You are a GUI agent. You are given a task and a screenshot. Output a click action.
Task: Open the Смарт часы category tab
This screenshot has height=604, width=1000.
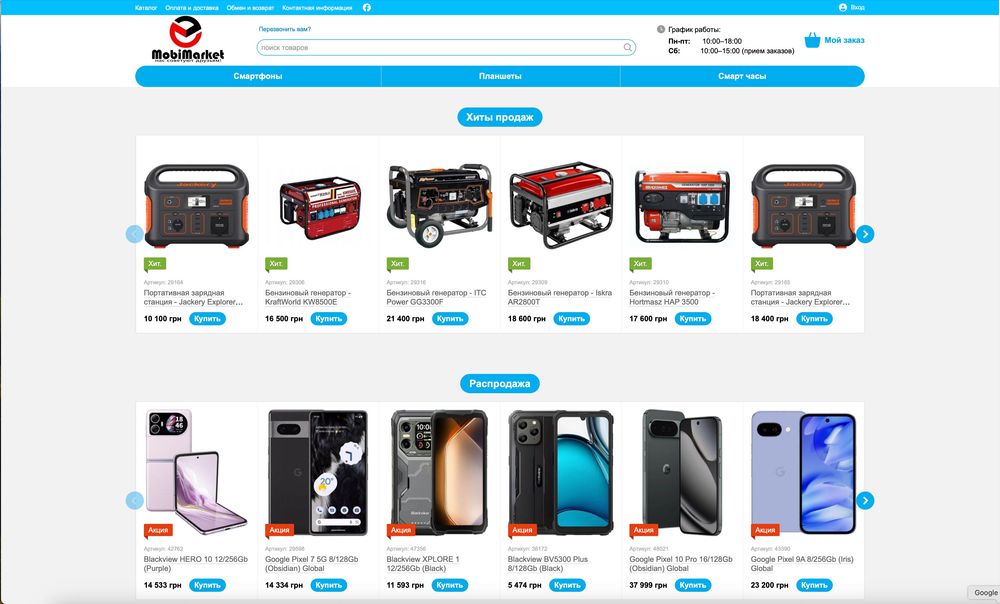point(742,76)
